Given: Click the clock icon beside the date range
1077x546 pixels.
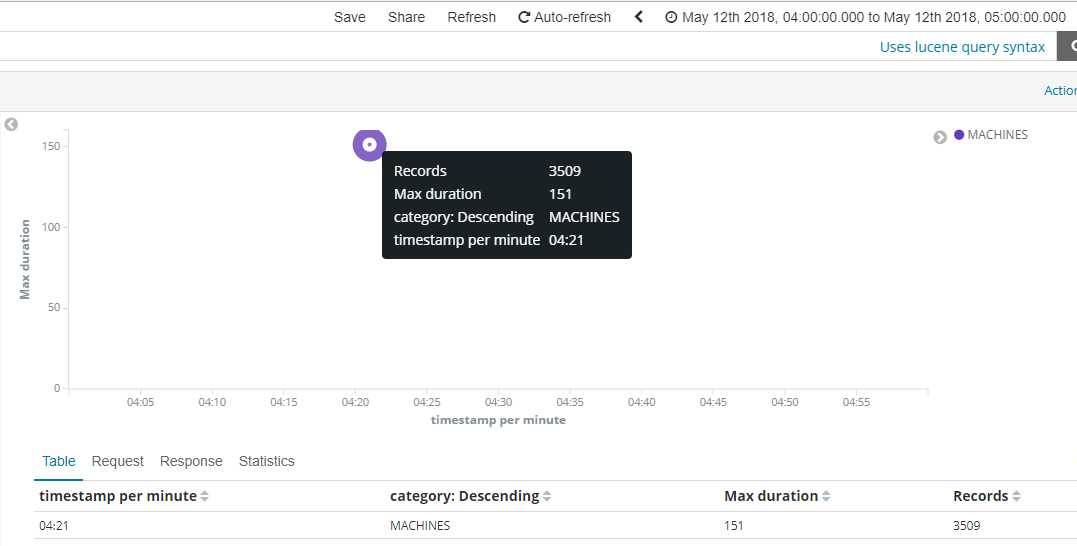Looking at the screenshot, I should coord(671,17).
